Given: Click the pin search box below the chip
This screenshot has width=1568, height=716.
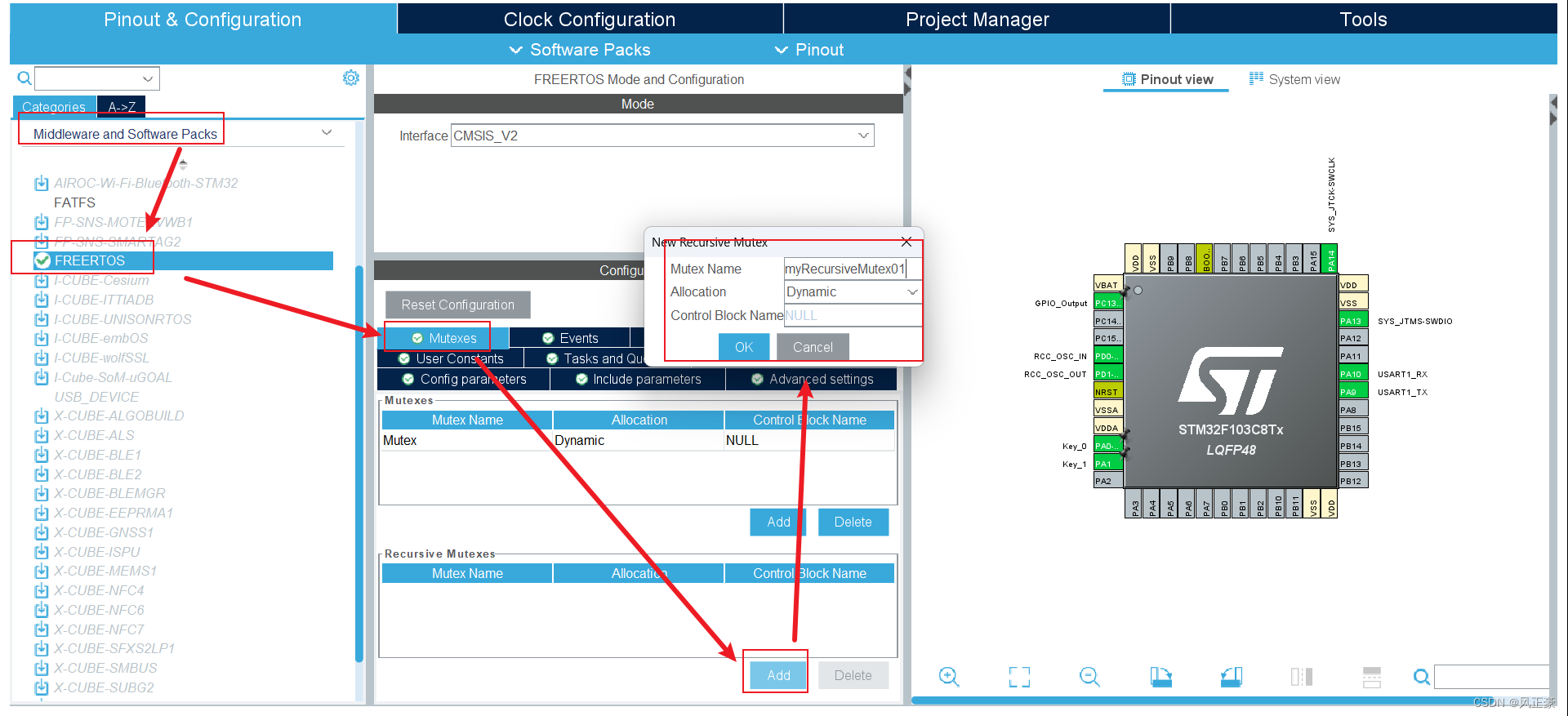Looking at the screenshot, I should pyautogui.click(x=1491, y=677).
